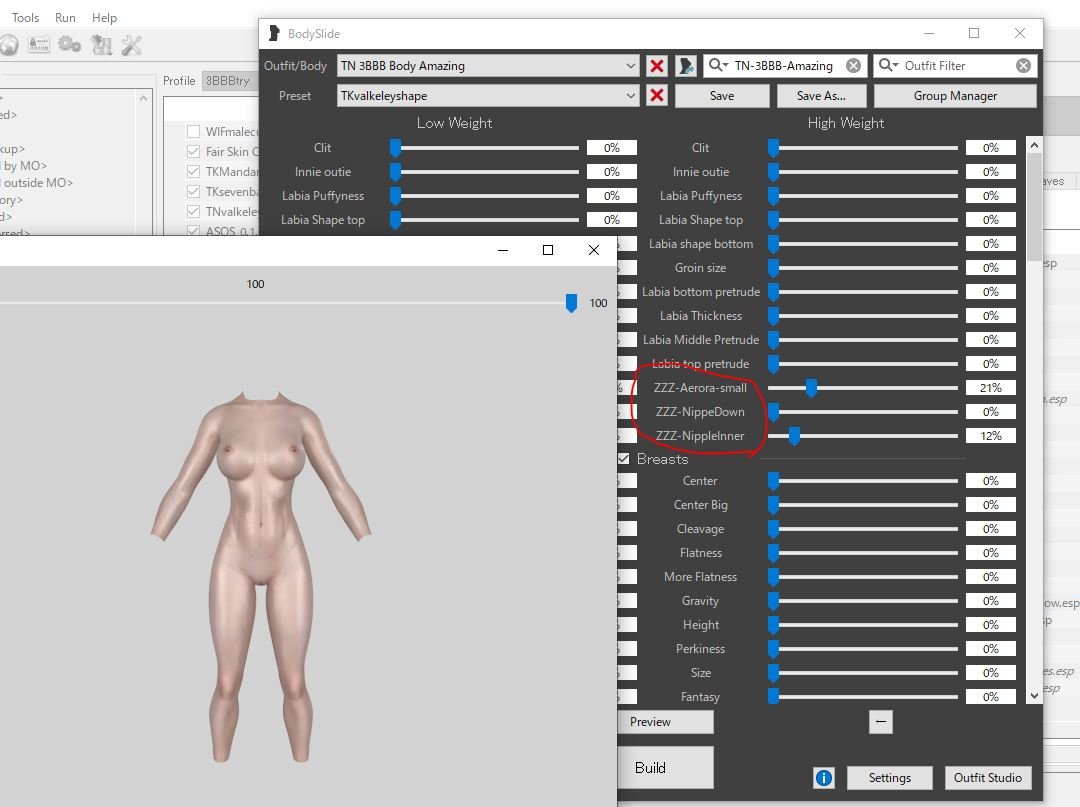This screenshot has width=1080, height=807.
Task: Click the slider list scrollbar up arrow
Action: [x=1034, y=146]
